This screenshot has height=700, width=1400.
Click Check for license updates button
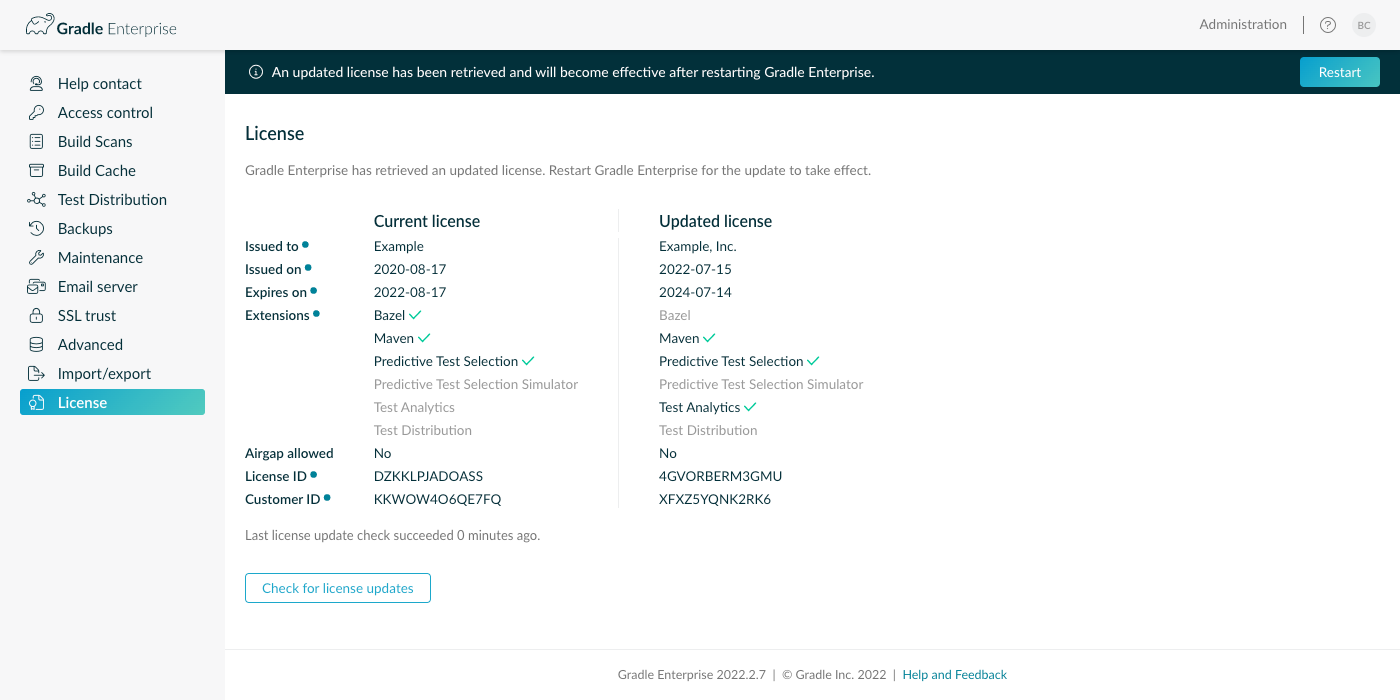pyautogui.click(x=338, y=588)
